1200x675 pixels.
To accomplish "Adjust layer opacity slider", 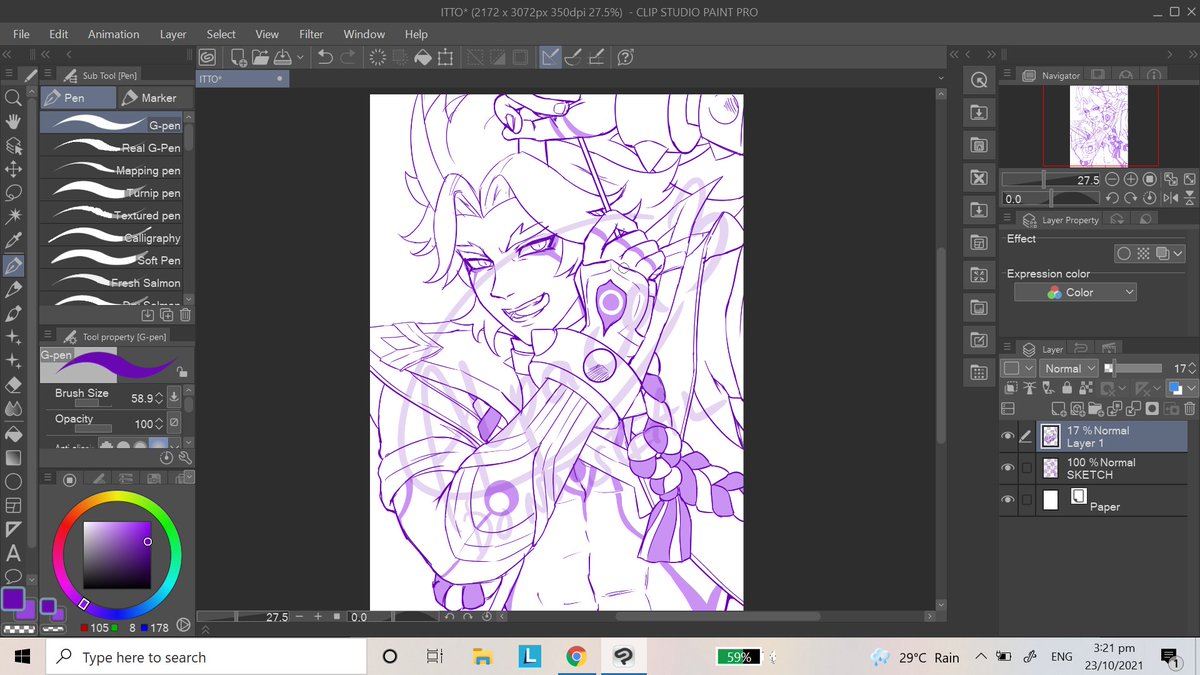I will pos(1135,368).
